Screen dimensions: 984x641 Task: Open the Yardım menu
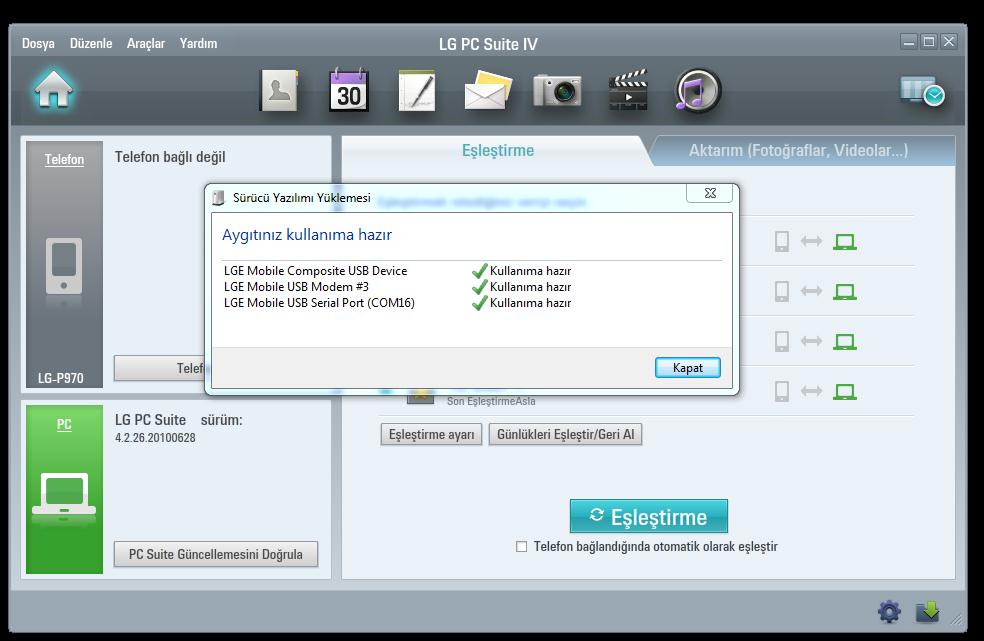pyautogui.click(x=198, y=43)
